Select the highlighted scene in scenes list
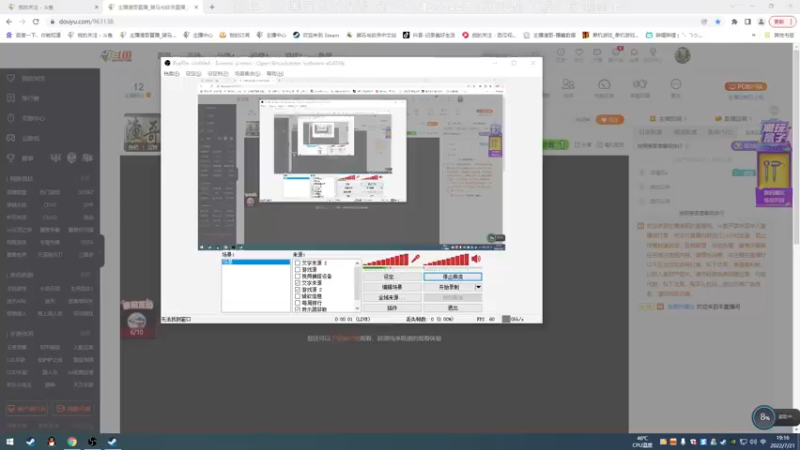The image size is (800, 450). tap(256, 262)
